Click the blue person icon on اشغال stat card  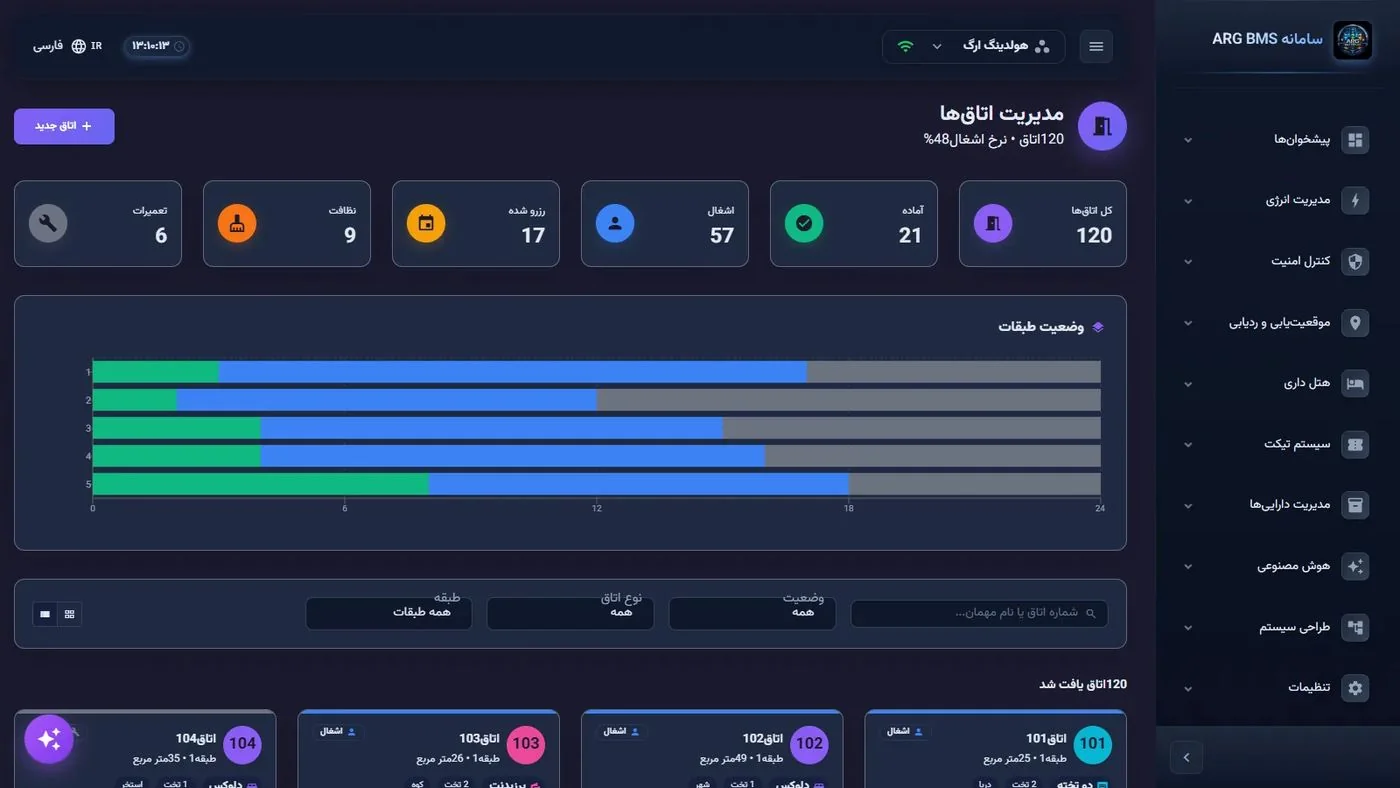click(x=615, y=224)
